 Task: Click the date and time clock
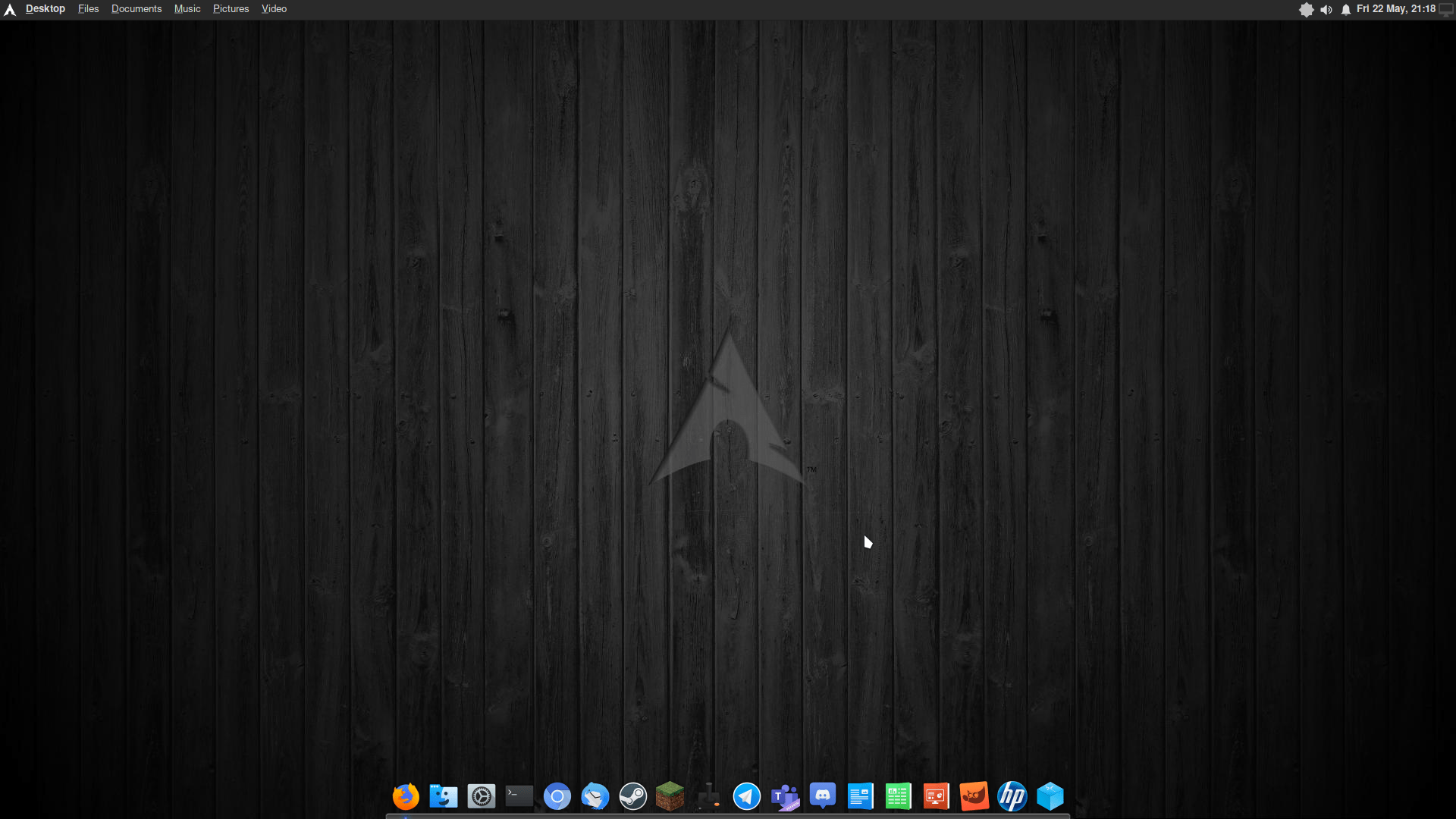click(1395, 9)
